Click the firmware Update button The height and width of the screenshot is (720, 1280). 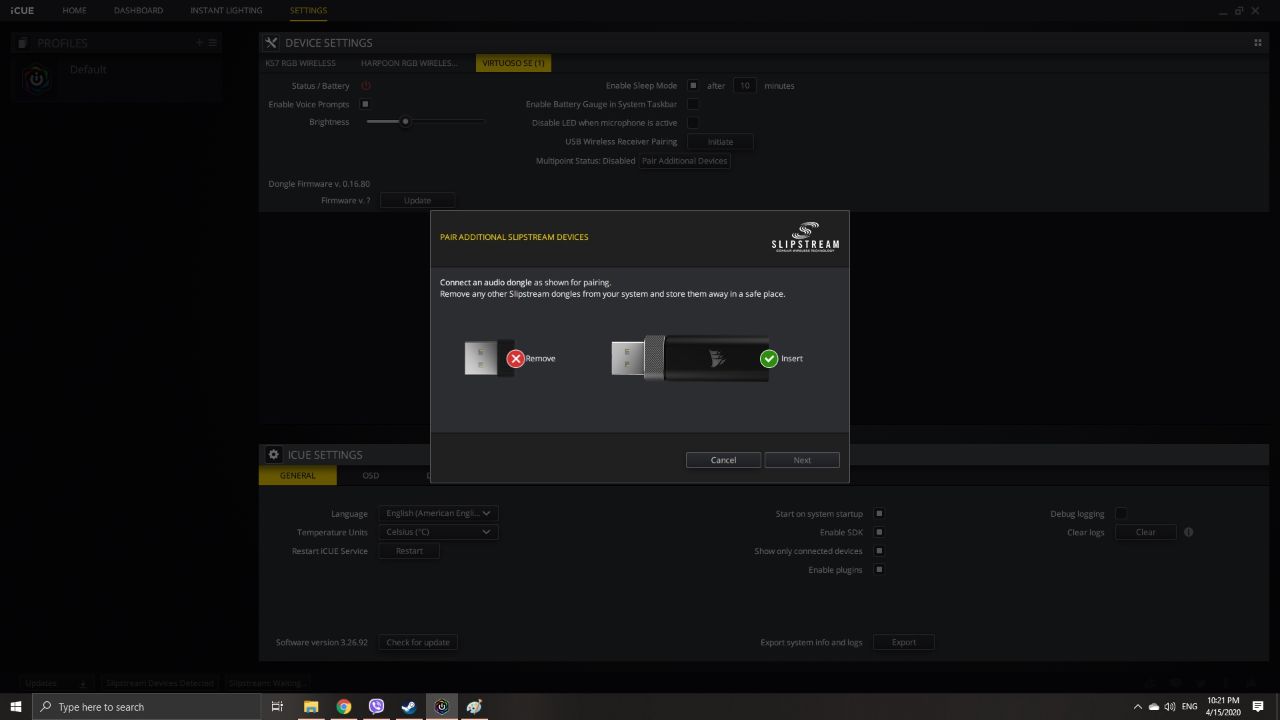(417, 200)
